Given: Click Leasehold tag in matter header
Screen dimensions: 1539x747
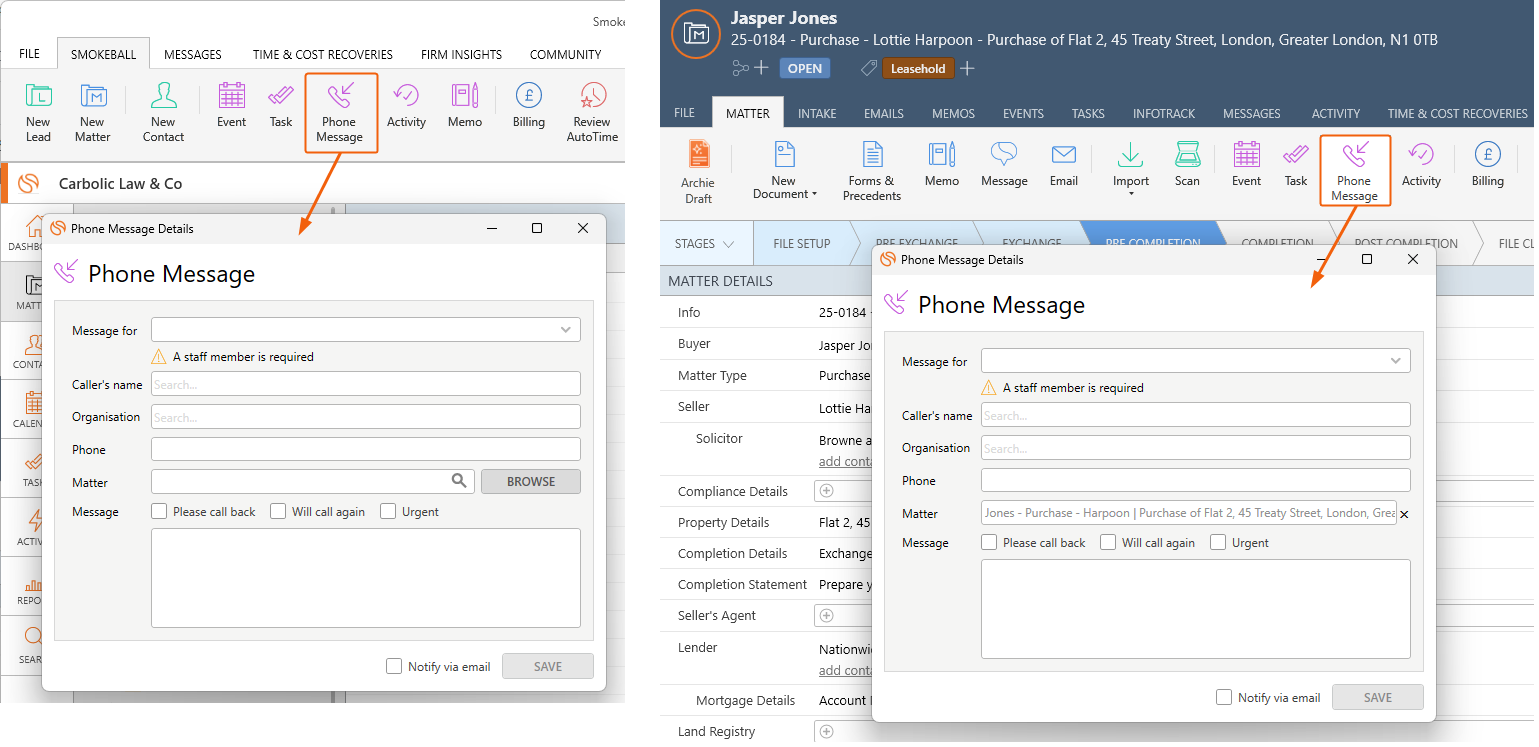Looking at the screenshot, I should click(x=918, y=69).
